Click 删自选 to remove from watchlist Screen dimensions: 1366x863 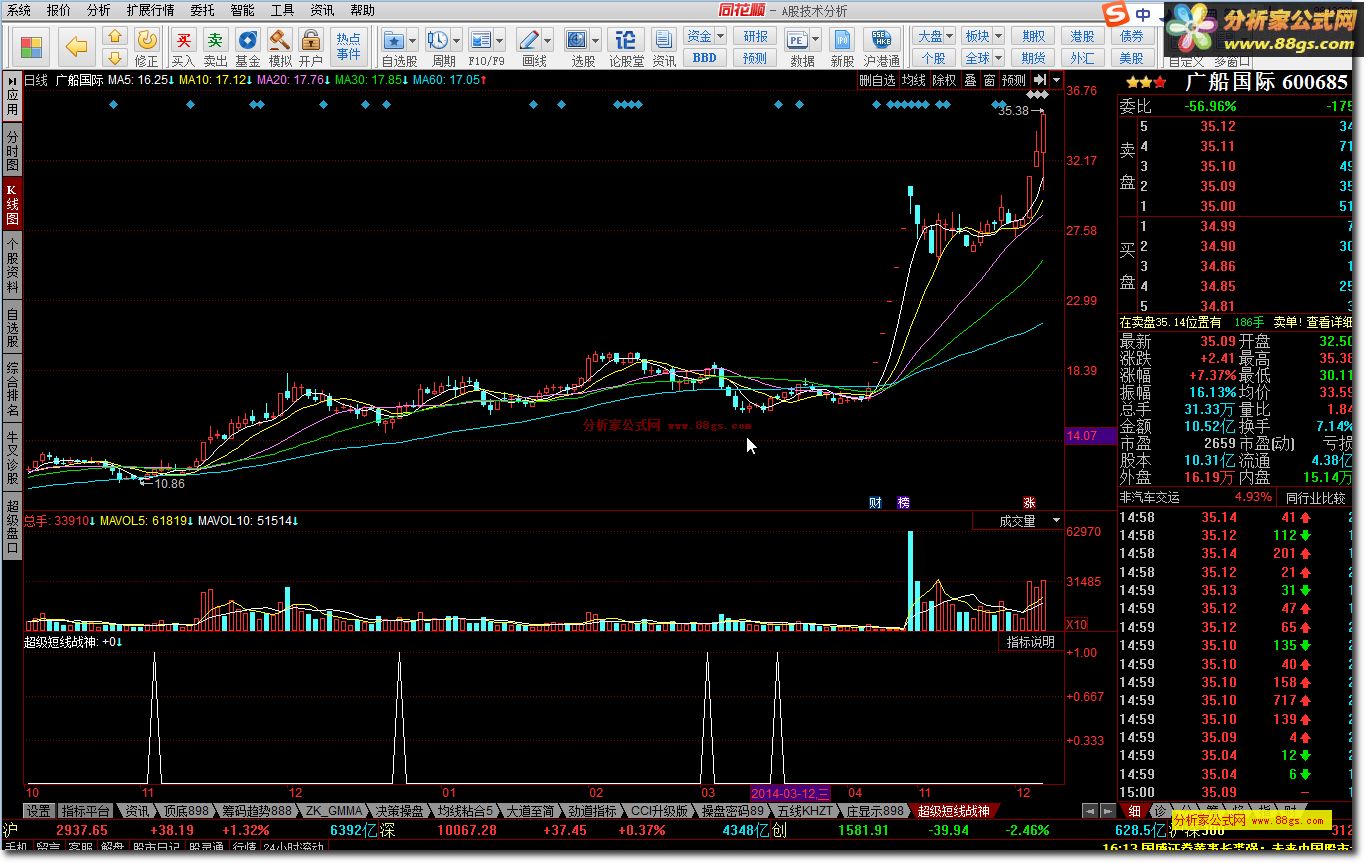(877, 80)
